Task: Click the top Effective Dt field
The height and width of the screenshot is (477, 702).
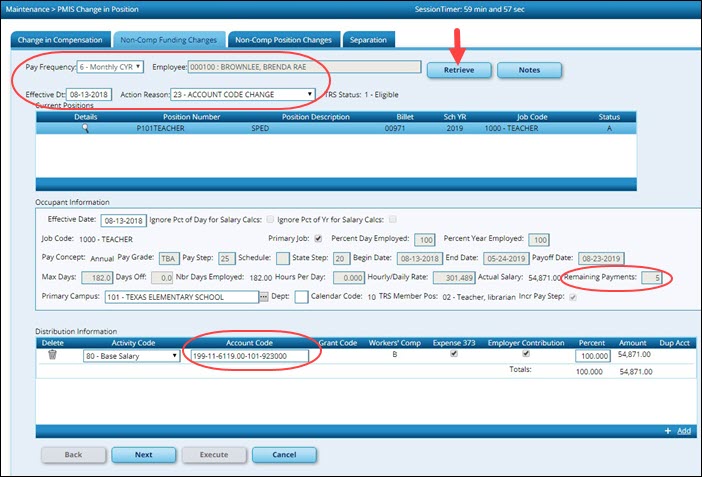Action: pyautogui.click(x=89, y=95)
